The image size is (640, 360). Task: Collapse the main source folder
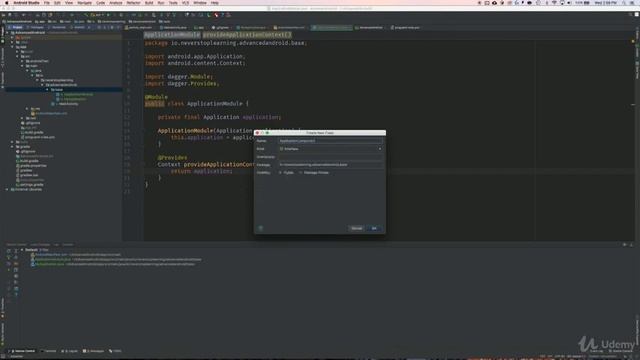coord(22,66)
